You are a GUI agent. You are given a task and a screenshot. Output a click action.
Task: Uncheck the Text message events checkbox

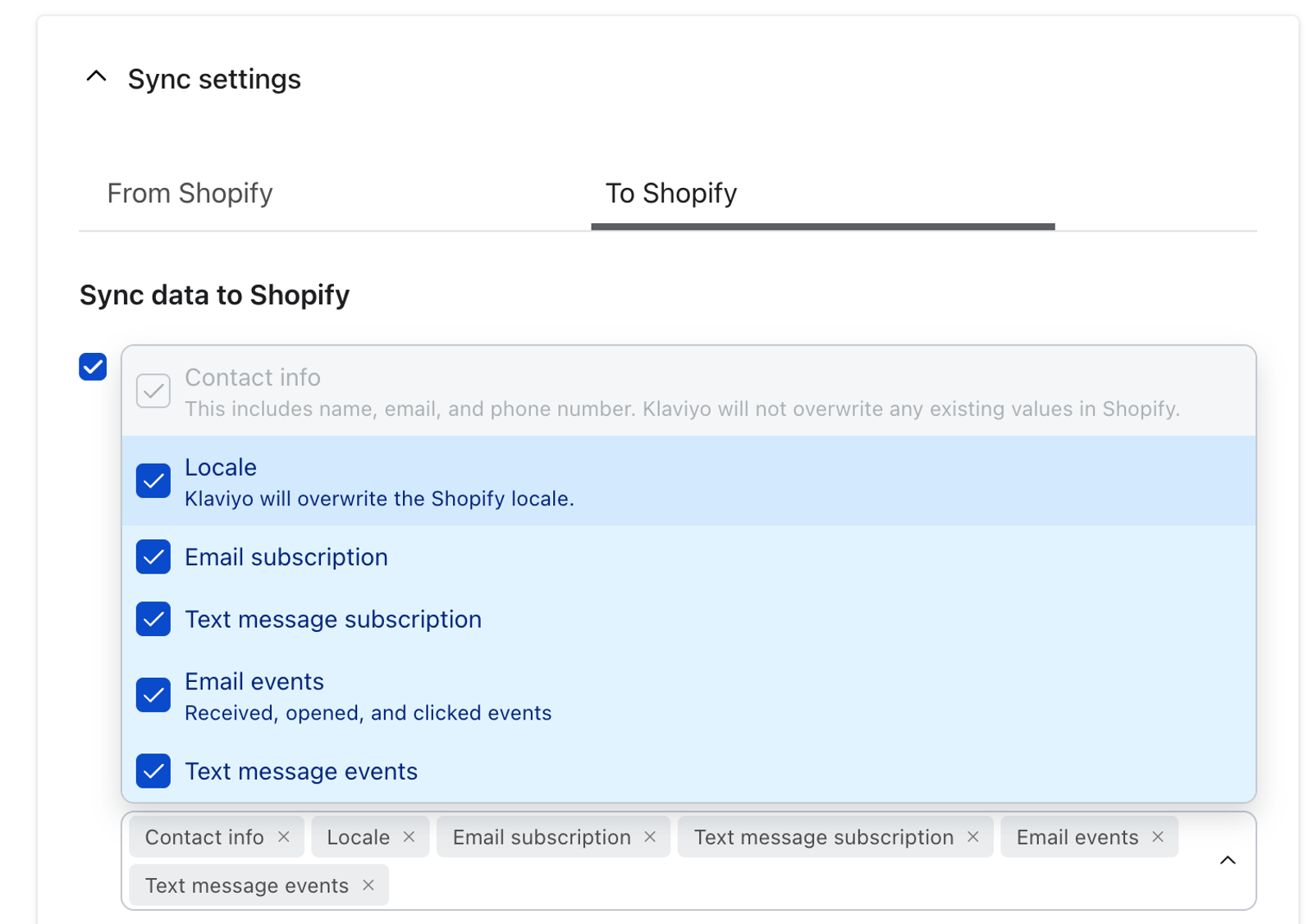(153, 771)
